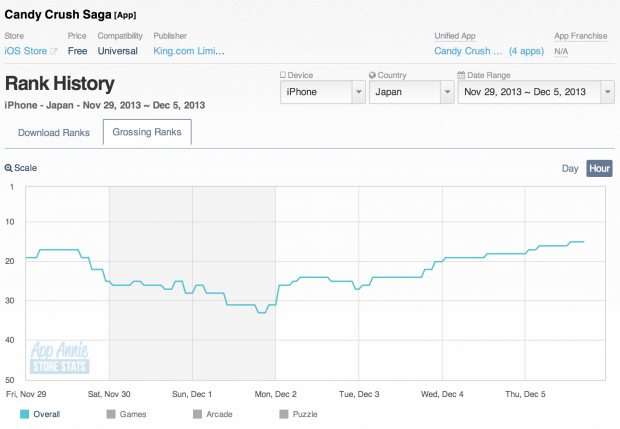Open the King.com Limi… publisher link
620x429 pixels.
(x=189, y=51)
